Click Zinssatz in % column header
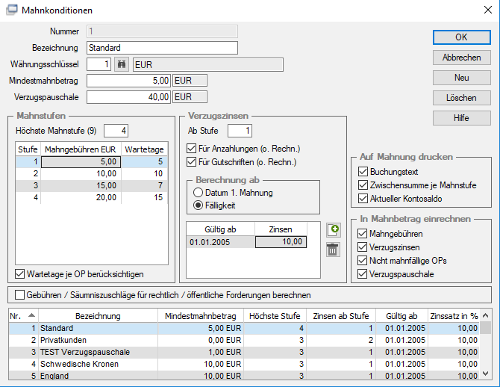This screenshot has width=500, height=387. coord(454,316)
